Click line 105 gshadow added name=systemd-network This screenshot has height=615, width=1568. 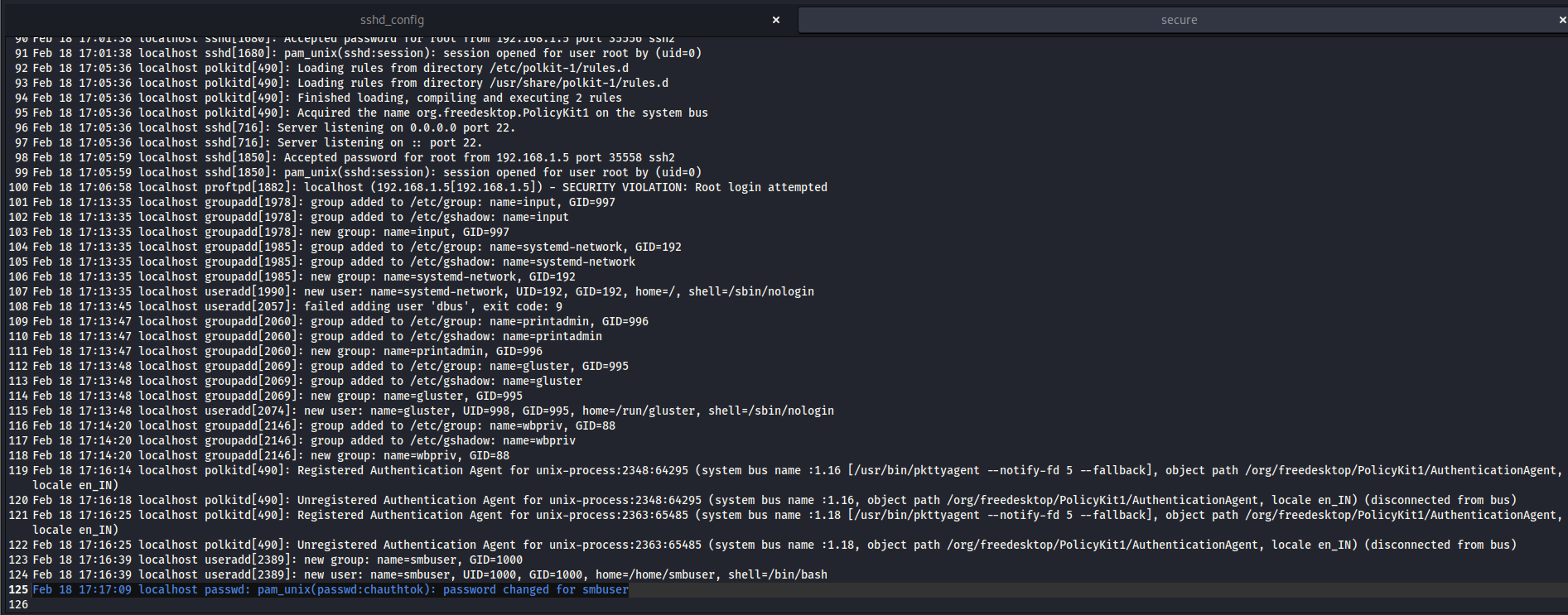[x=334, y=262]
